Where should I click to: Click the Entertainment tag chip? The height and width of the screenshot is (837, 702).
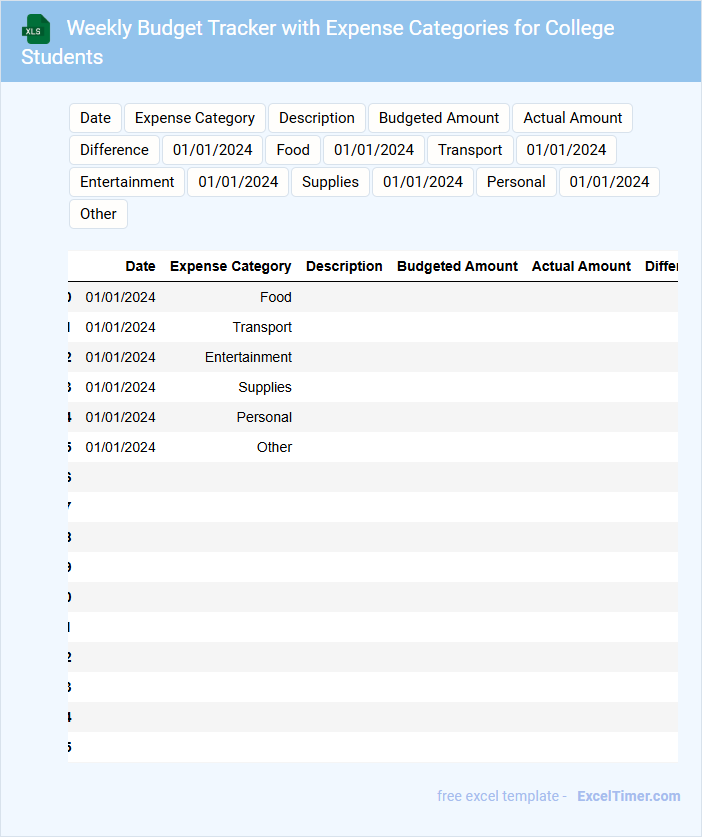coord(127,182)
